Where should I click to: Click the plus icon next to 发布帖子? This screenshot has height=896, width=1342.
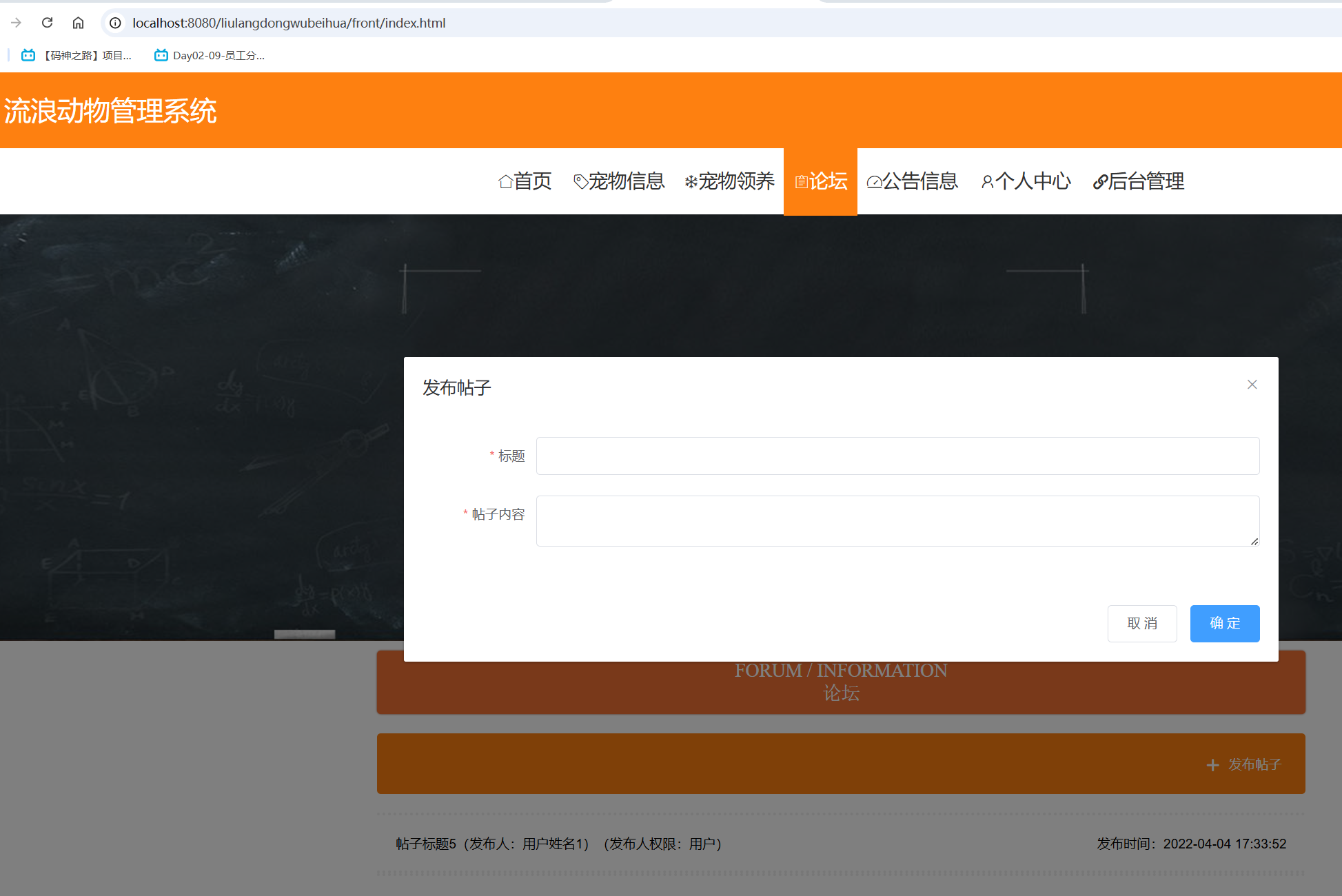(1212, 765)
